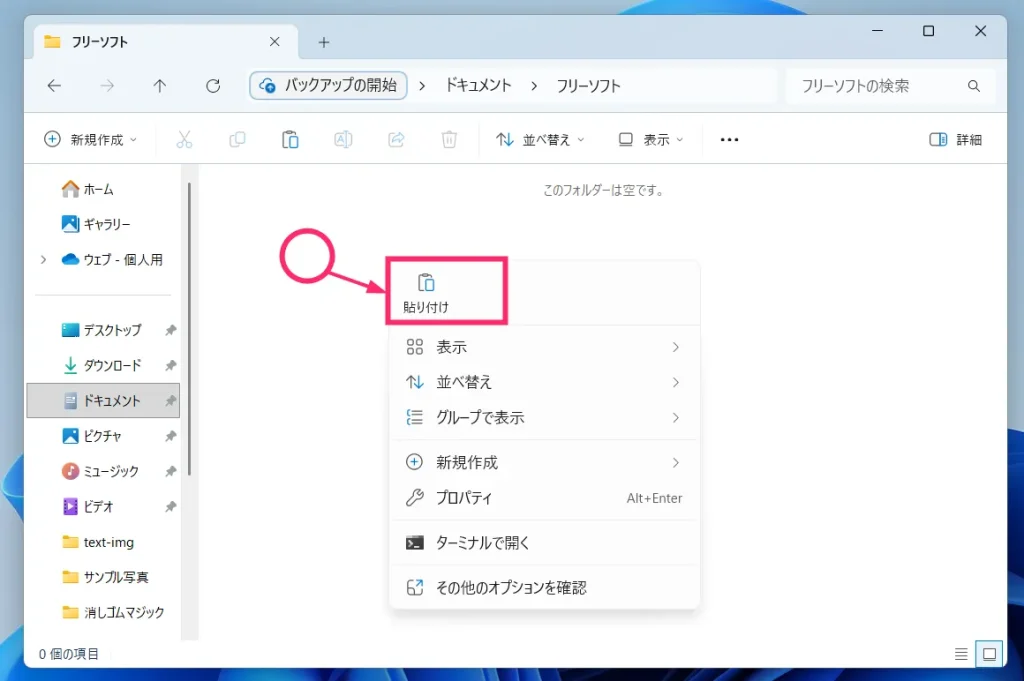The height and width of the screenshot is (681, 1024).
Task: Open the 表示 toolbar dropdown
Action: coord(650,139)
